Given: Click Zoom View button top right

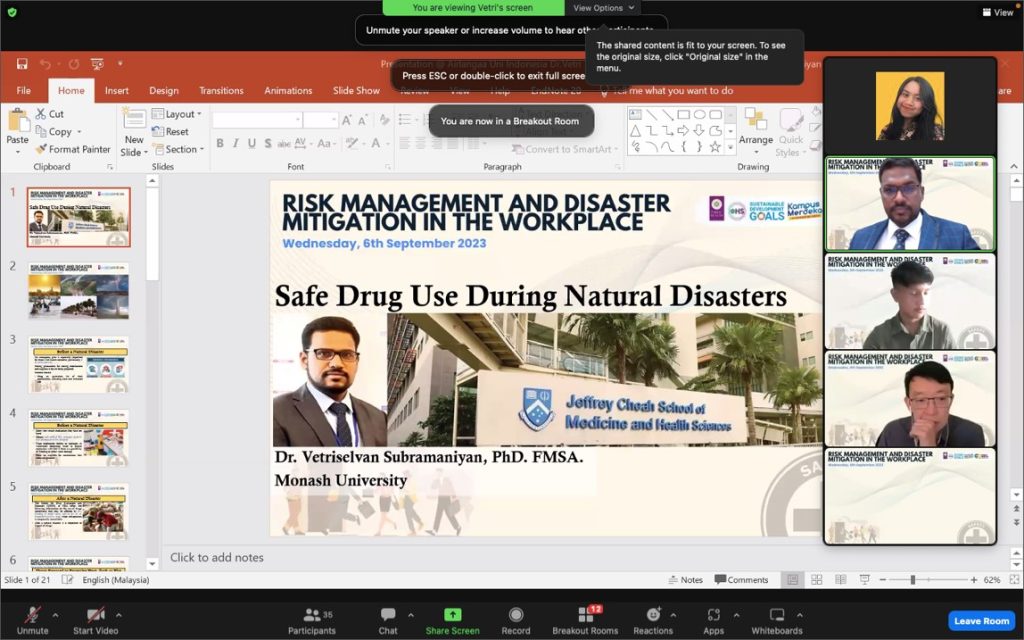Looking at the screenshot, I should [997, 12].
